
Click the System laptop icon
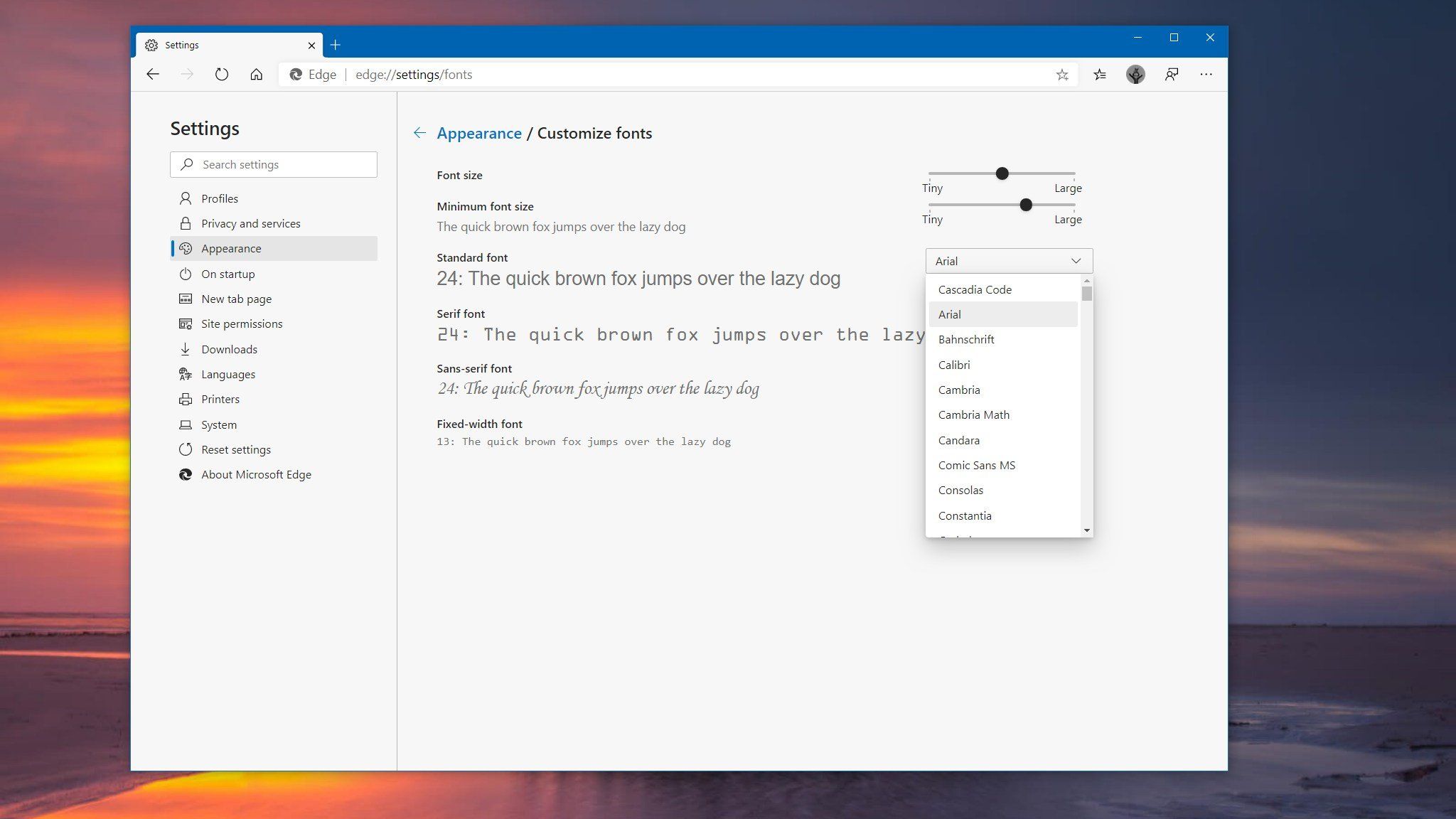pyautogui.click(x=186, y=424)
